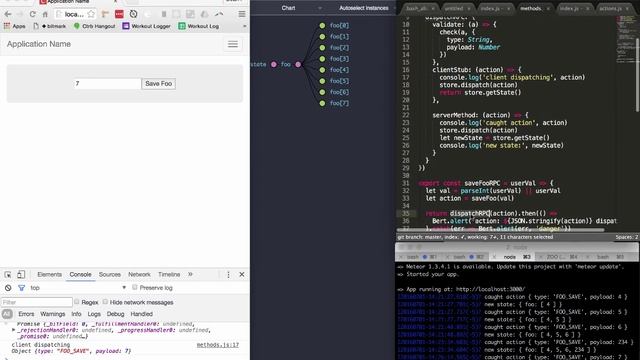Toggle DevTools device mode
This screenshot has height=360, width=640.
21,275
